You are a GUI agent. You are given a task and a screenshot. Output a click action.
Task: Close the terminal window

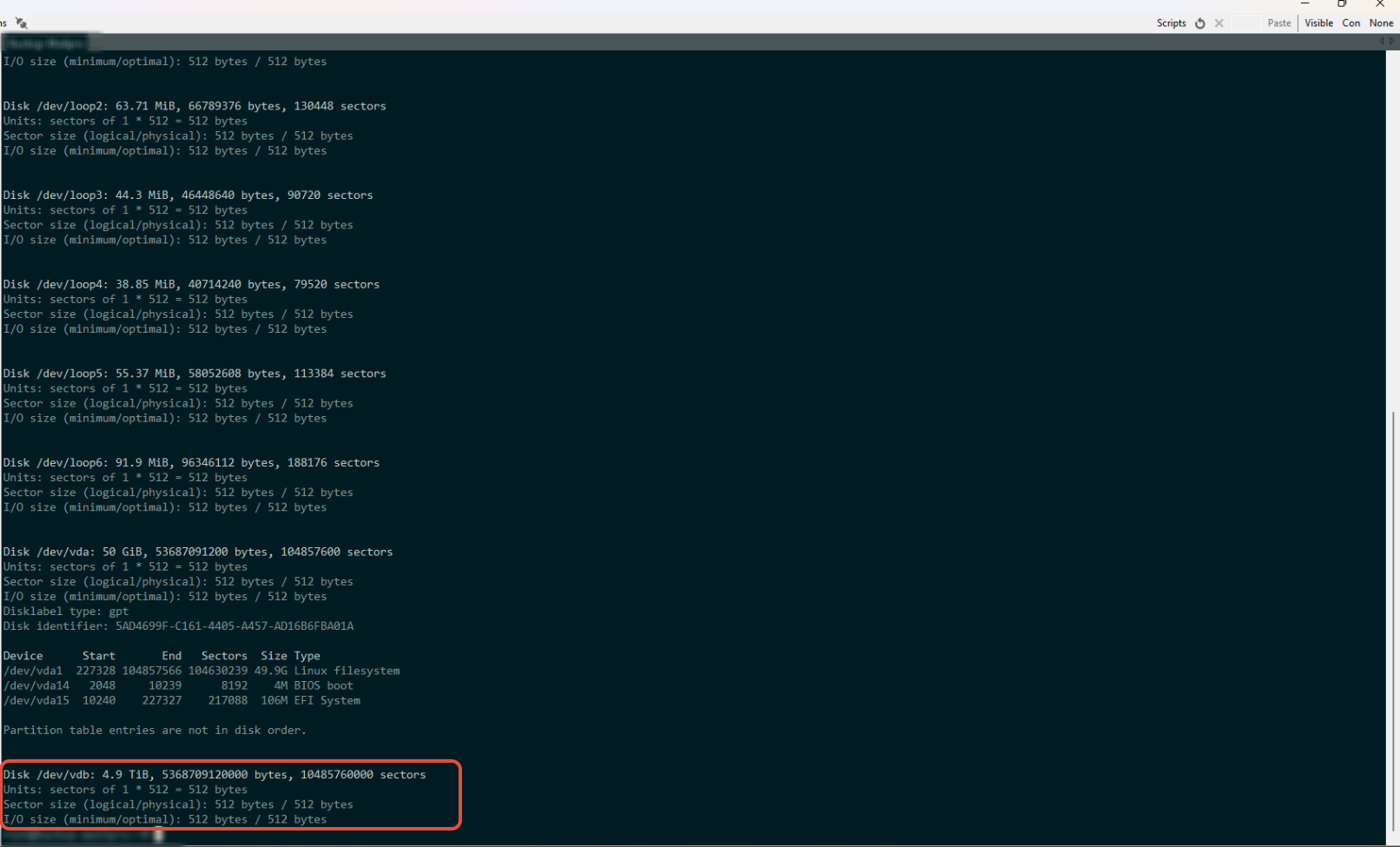pyautogui.click(x=1380, y=4)
